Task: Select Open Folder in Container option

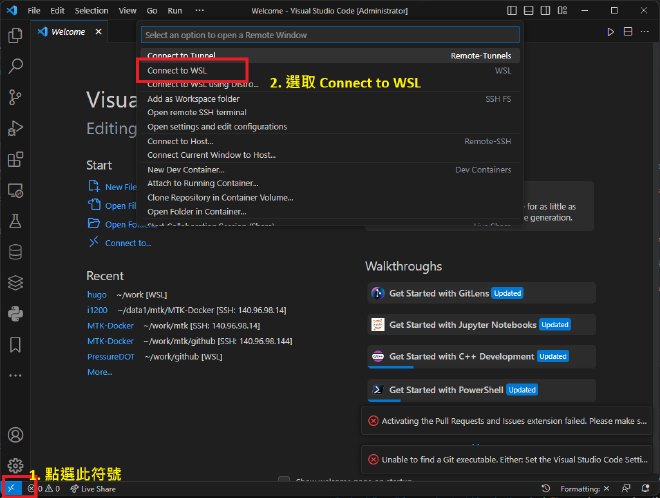Action: [330, 212]
